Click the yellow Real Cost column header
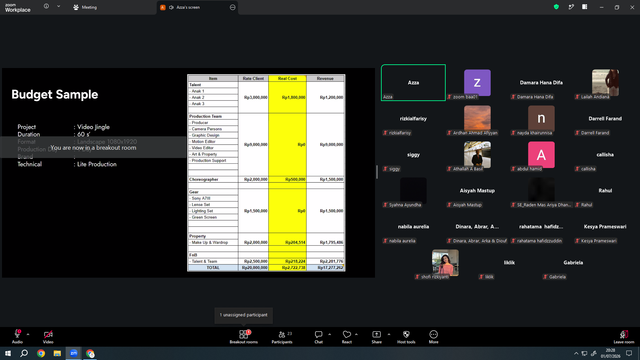 [287, 78]
